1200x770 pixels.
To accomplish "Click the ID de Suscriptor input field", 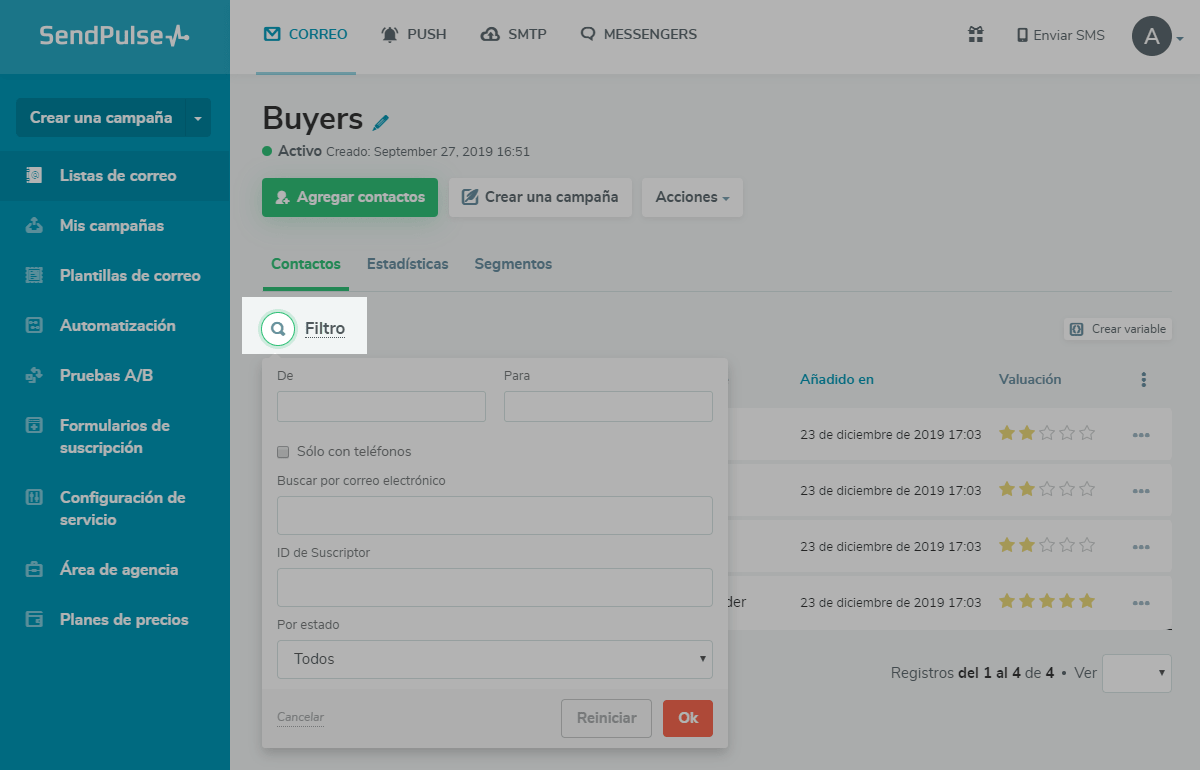I will click(x=495, y=587).
